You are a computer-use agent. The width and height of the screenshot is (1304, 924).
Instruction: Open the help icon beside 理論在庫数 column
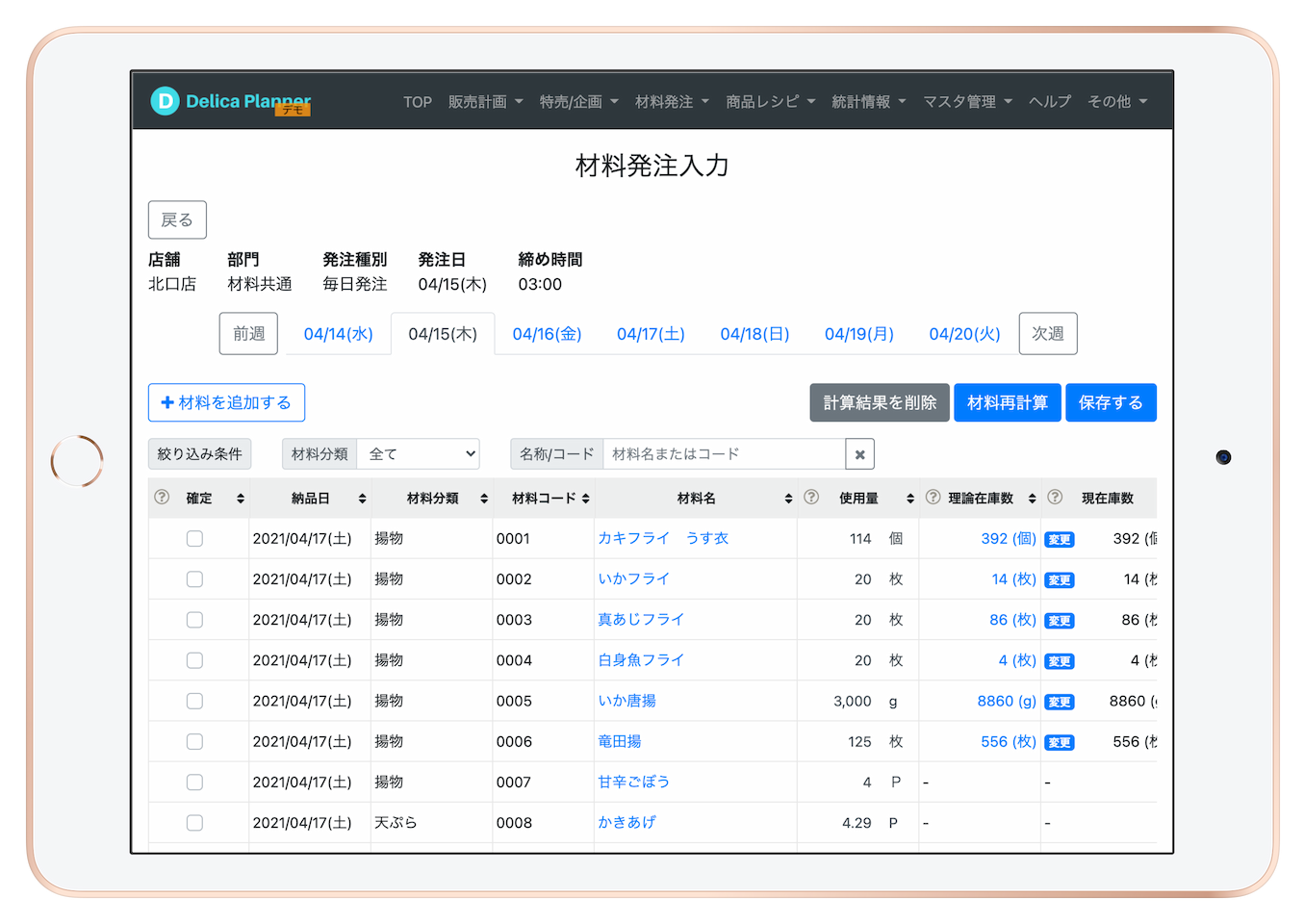pyautogui.click(x=932, y=498)
